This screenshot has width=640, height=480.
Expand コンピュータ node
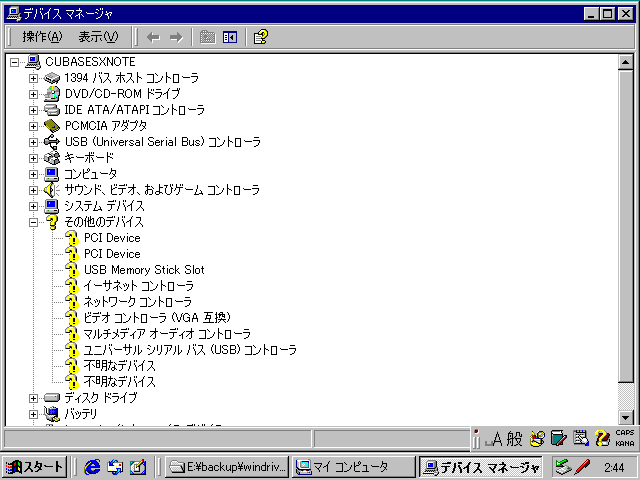(x=33, y=174)
